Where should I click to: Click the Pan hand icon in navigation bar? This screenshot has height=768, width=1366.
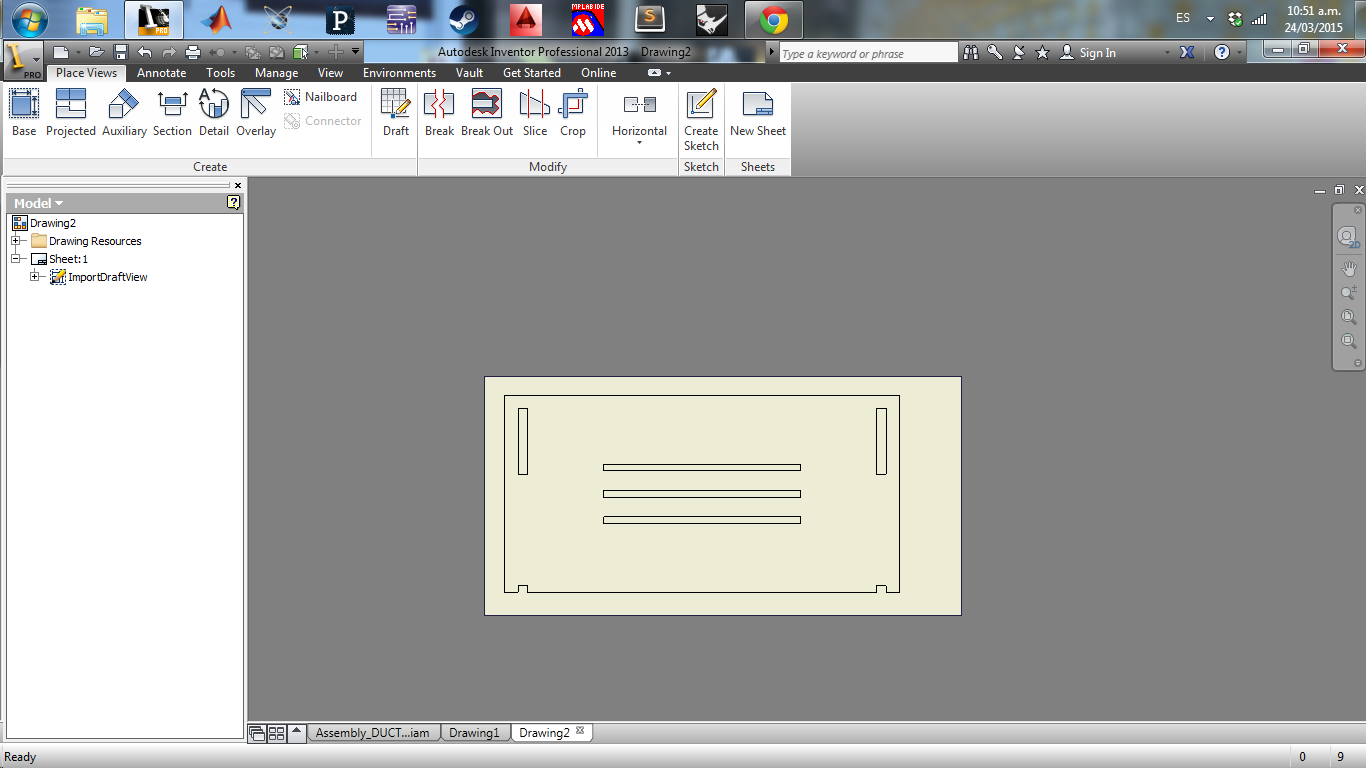1349,268
